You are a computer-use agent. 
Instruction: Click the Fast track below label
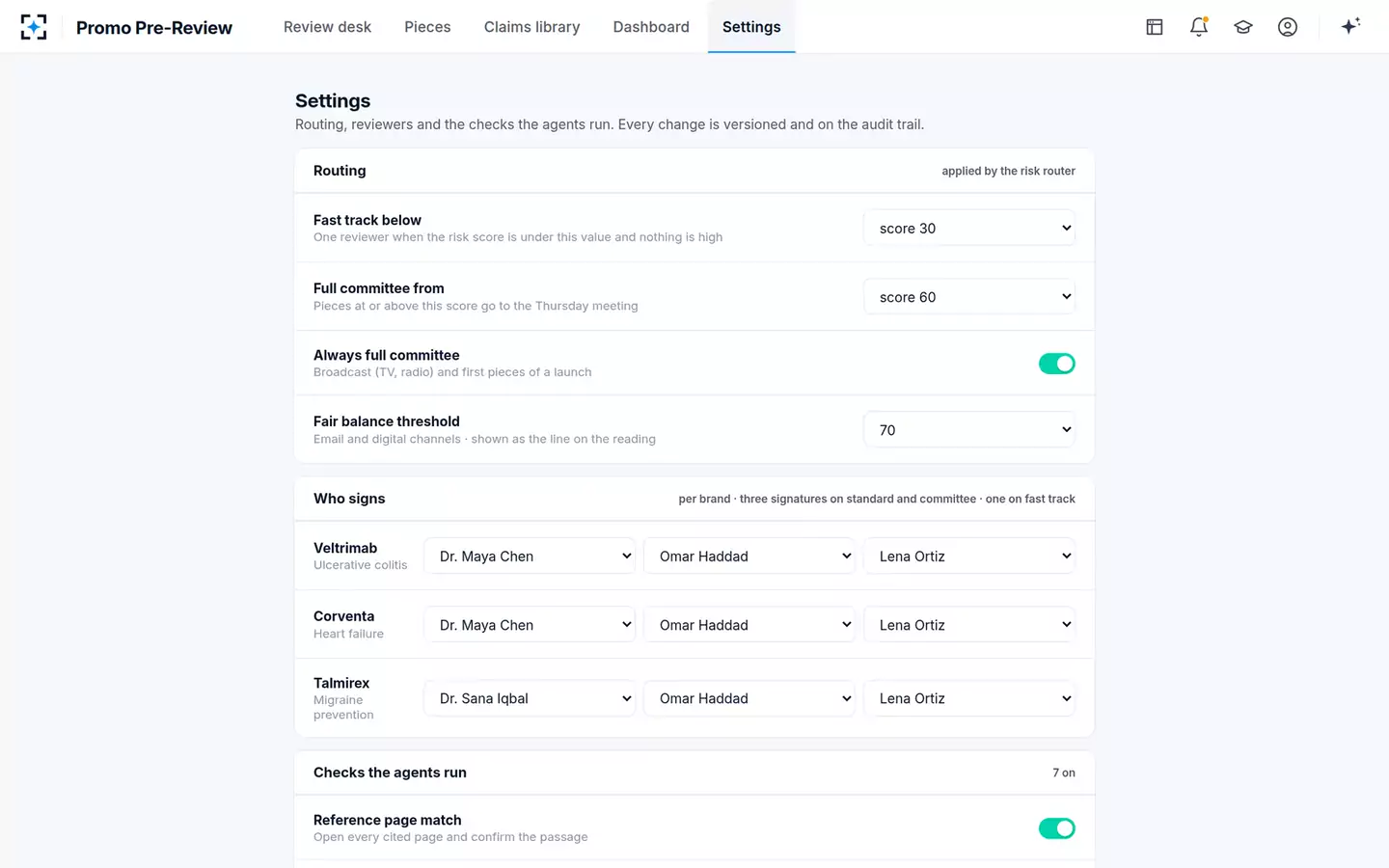tap(368, 220)
